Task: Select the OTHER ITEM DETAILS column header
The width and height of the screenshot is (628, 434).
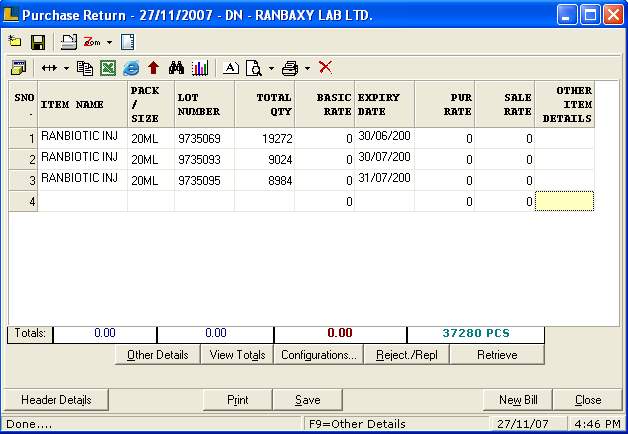Action: tap(565, 104)
